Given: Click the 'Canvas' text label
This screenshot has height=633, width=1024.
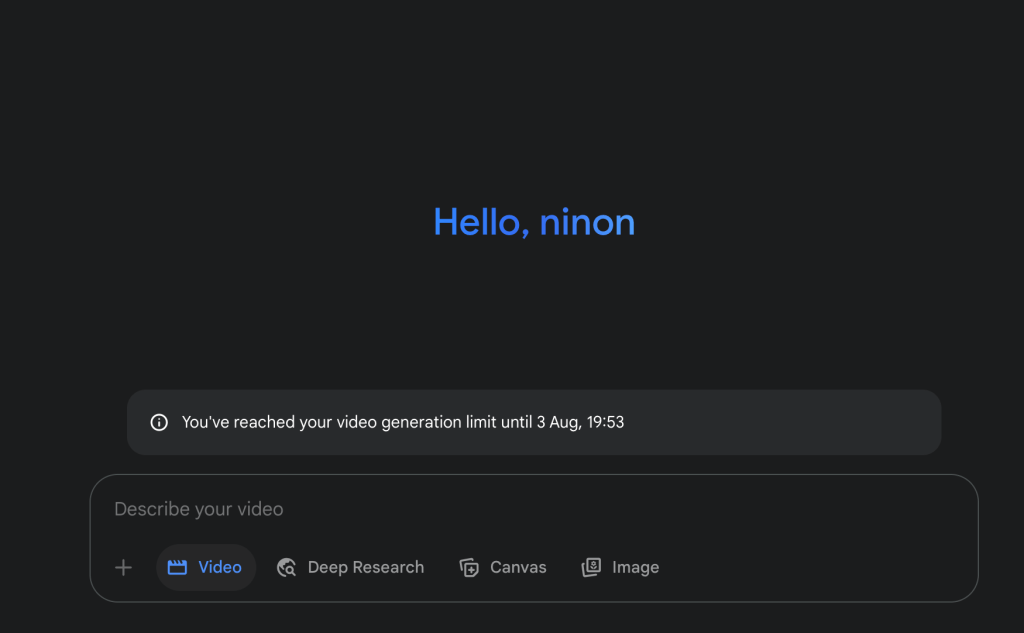Looking at the screenshot, I should tap(518, 568).
